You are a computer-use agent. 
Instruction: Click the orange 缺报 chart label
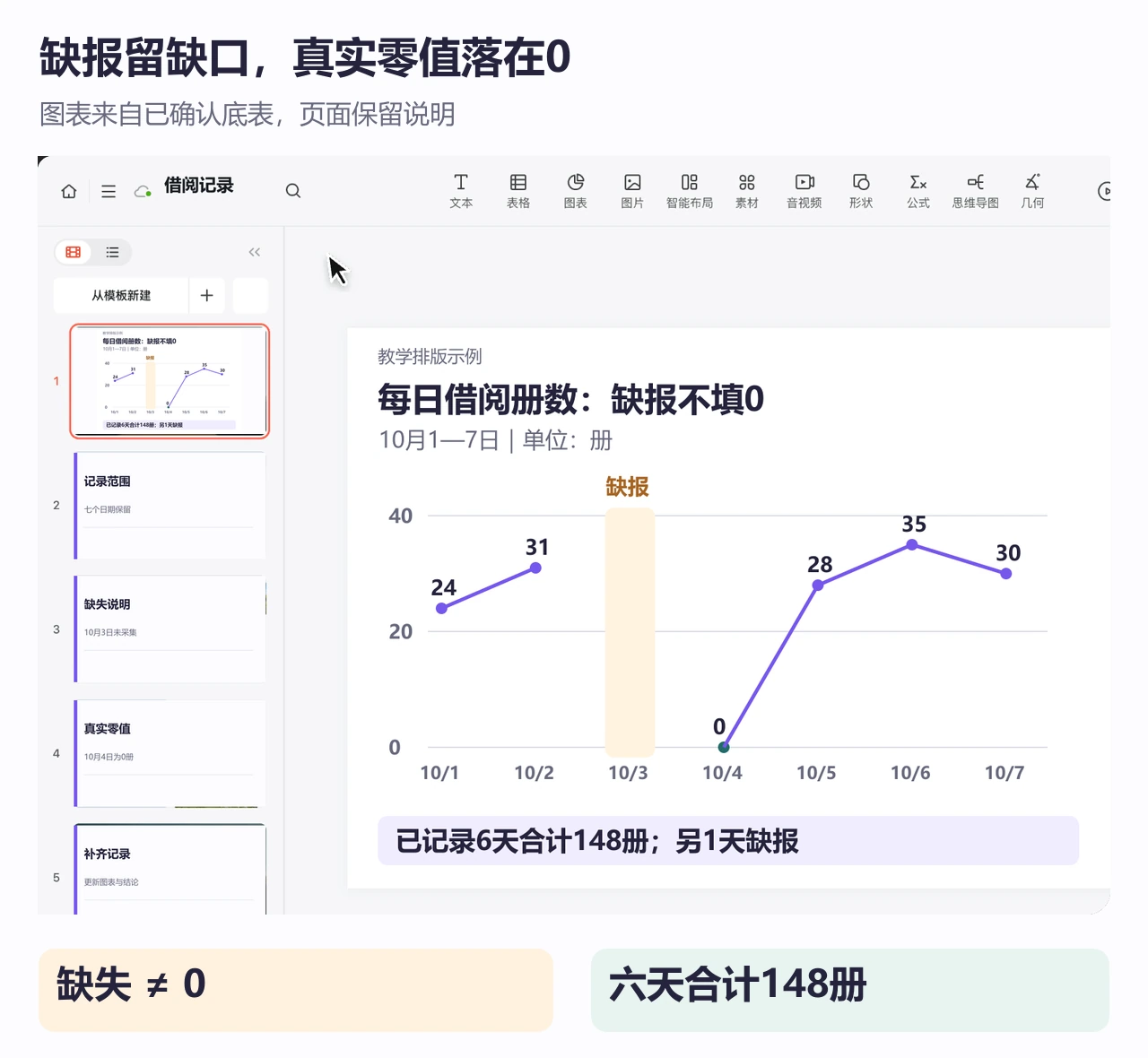click(627, 487)
